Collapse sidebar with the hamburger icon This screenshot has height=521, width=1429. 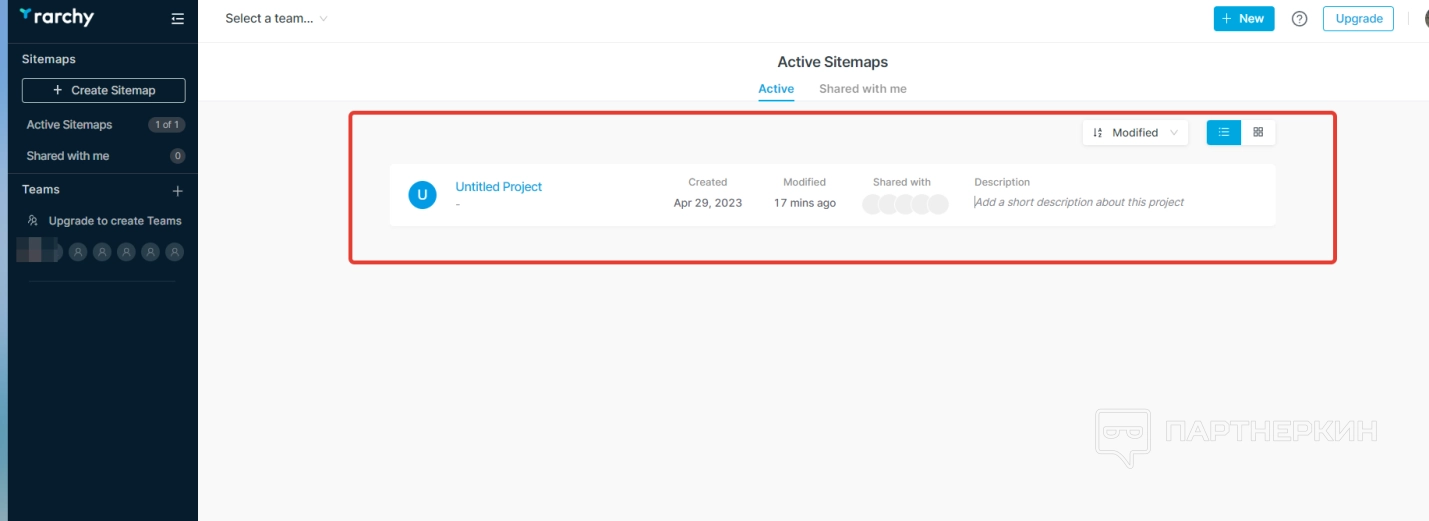click(178, 18)
